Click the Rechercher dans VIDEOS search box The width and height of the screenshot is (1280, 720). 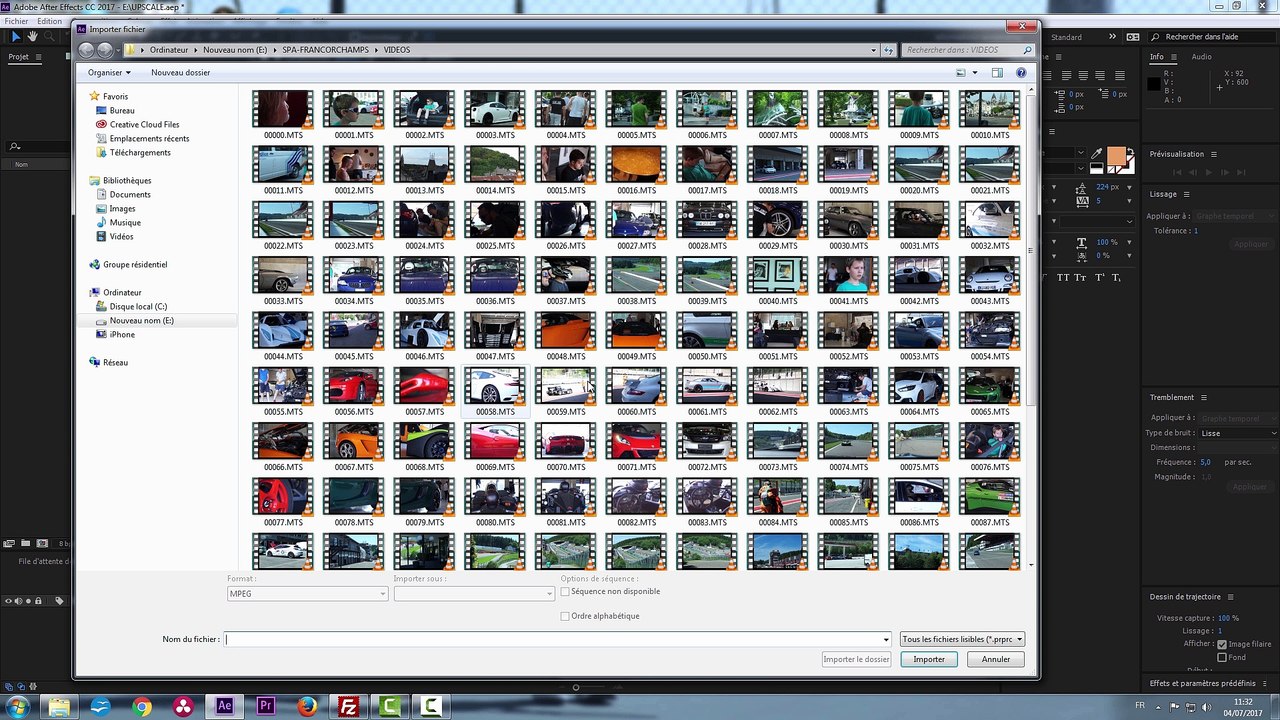pyautogui.click(x=968, y=50)
